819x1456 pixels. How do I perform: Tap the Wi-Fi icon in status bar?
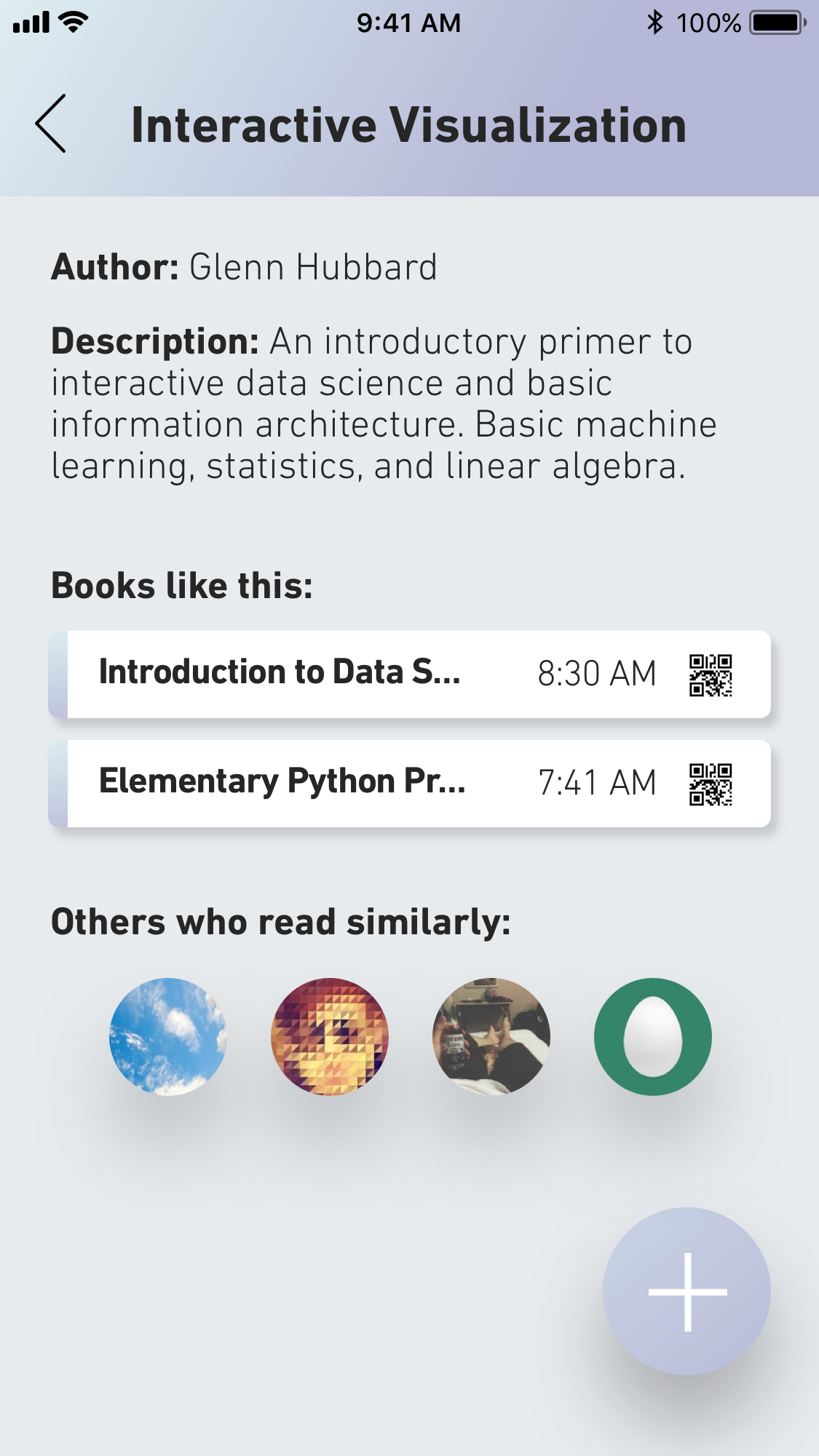coord(74,22)
